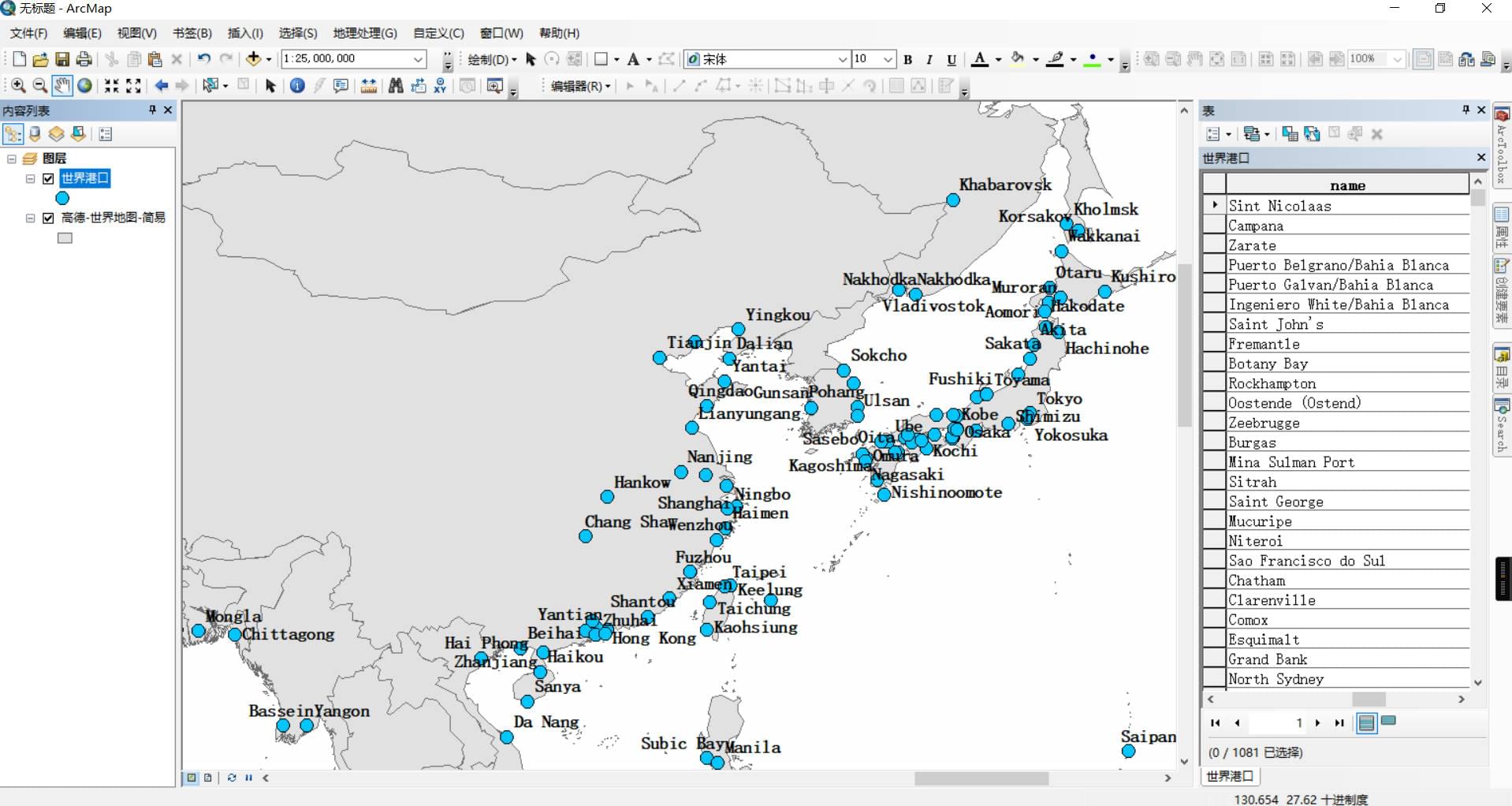Open the 编辑器(R) editor menu button
Image resolution: width=1512 pixels, height=806 pixels.
click(580, 86)
